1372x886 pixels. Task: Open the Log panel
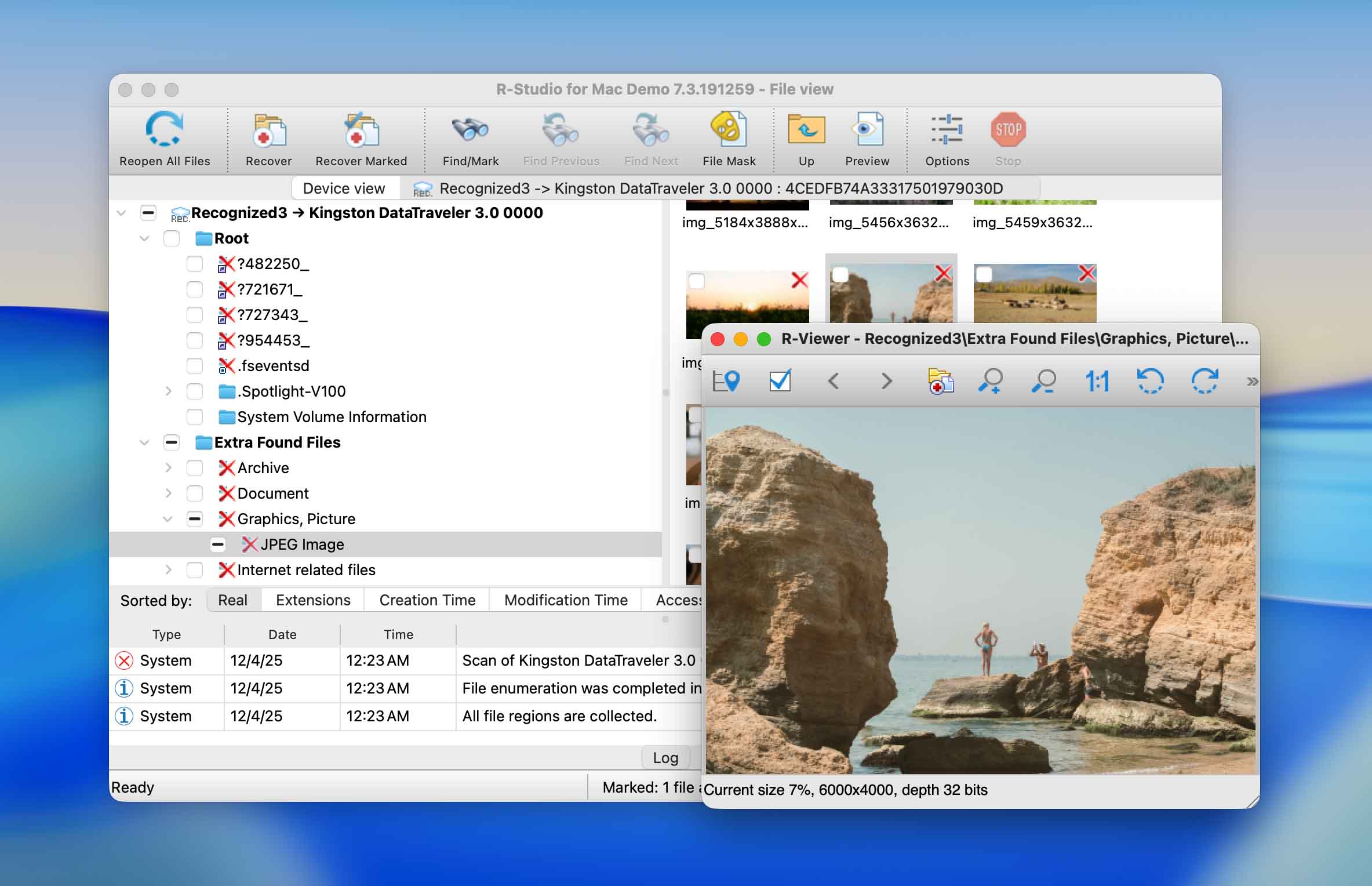point(665,757)
